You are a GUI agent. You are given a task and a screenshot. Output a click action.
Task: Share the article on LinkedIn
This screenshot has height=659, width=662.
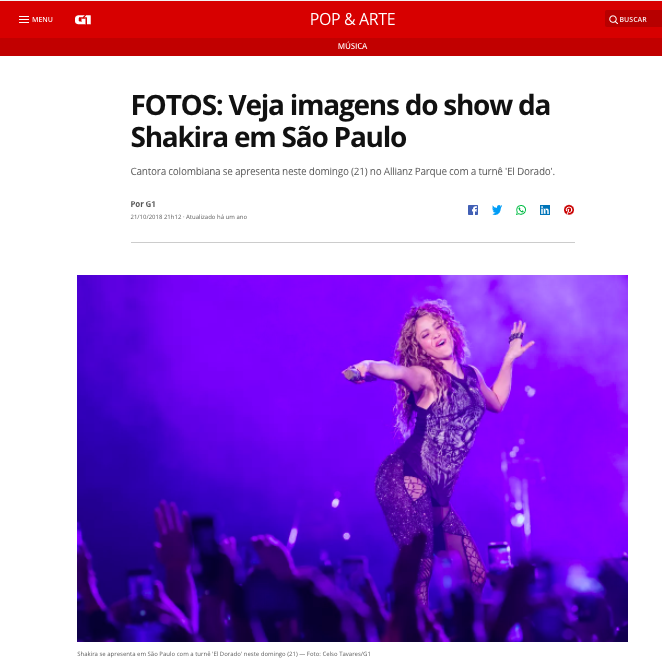click(545, 210)
